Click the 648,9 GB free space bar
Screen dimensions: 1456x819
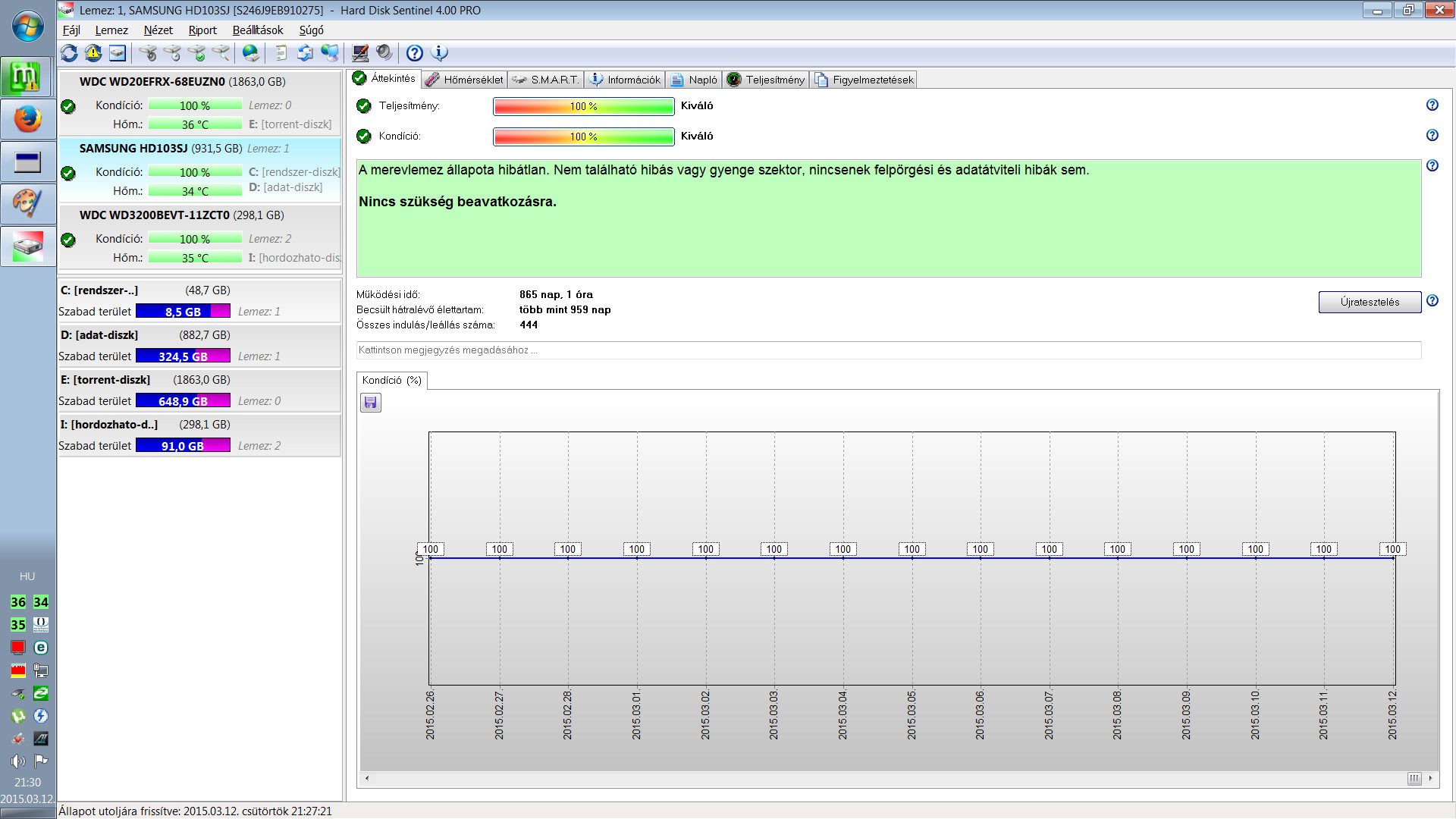pos(183,401)
